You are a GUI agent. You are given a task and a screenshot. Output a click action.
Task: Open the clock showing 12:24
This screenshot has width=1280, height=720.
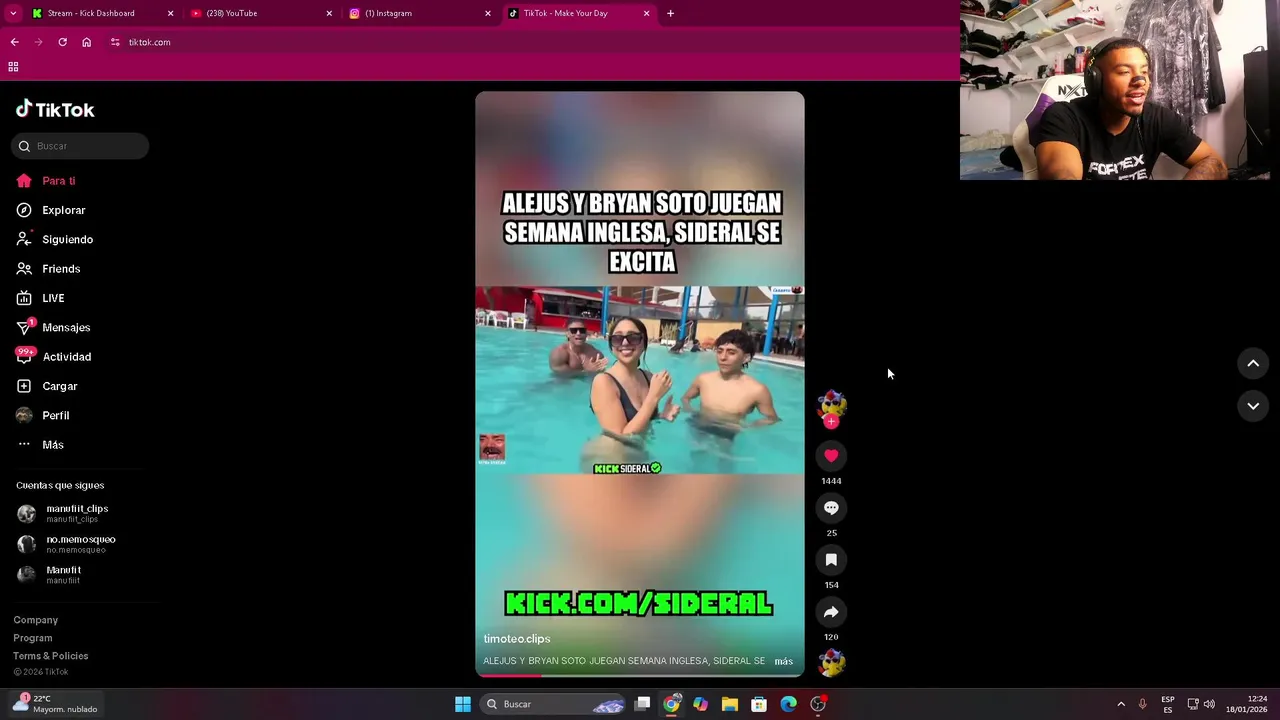(x=1248, y=704)
